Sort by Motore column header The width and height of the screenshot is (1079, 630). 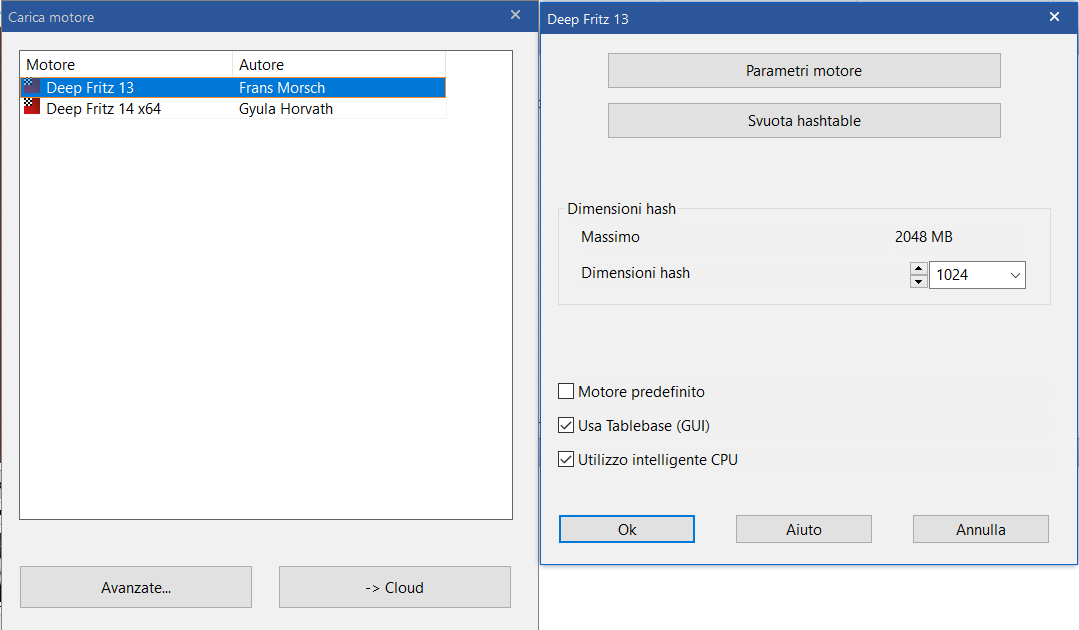click(x=127, y=65)
